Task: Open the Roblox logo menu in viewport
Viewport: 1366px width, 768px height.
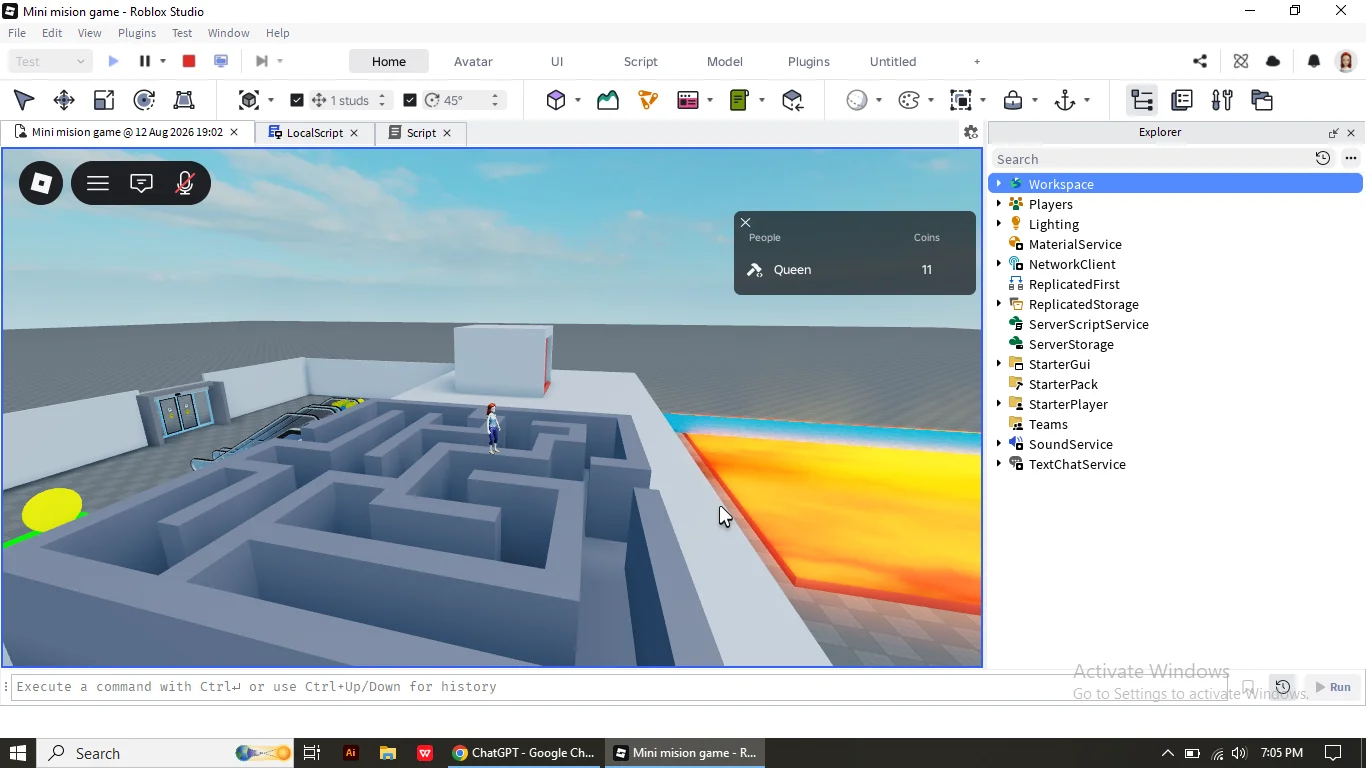Action: click(41, 183)
